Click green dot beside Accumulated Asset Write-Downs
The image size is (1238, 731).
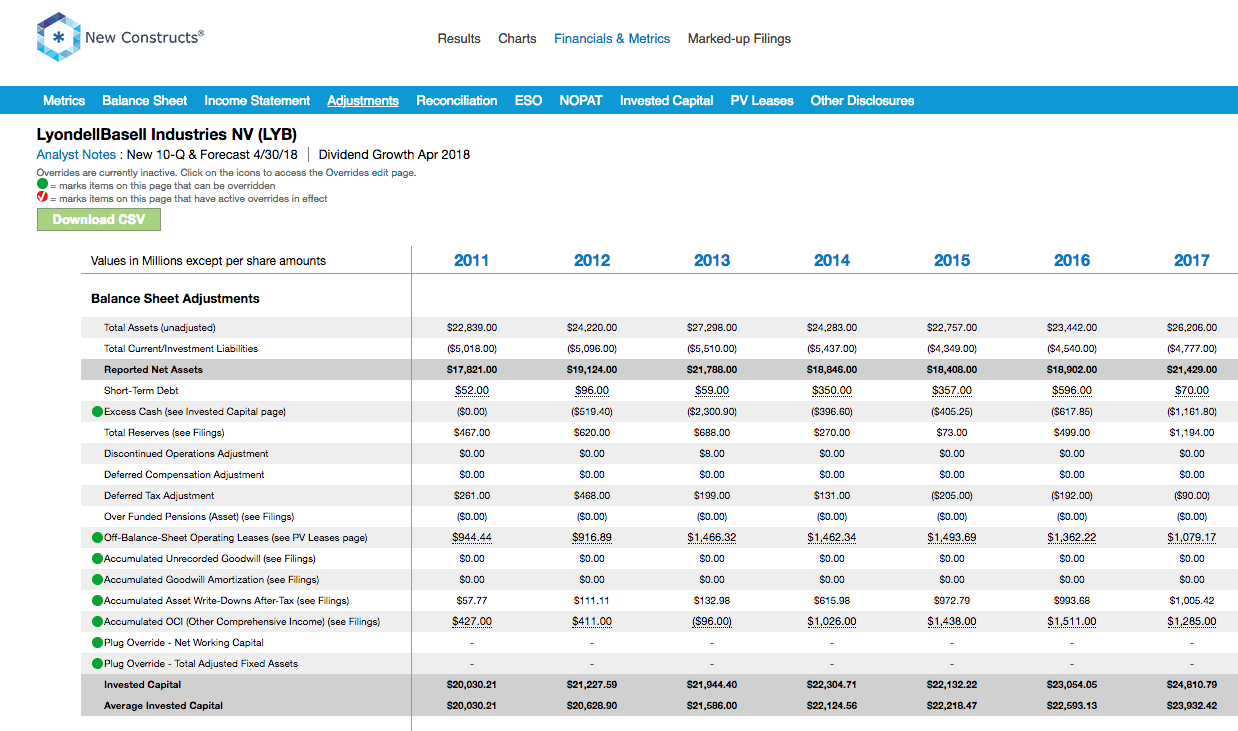(x=97, y=601)
